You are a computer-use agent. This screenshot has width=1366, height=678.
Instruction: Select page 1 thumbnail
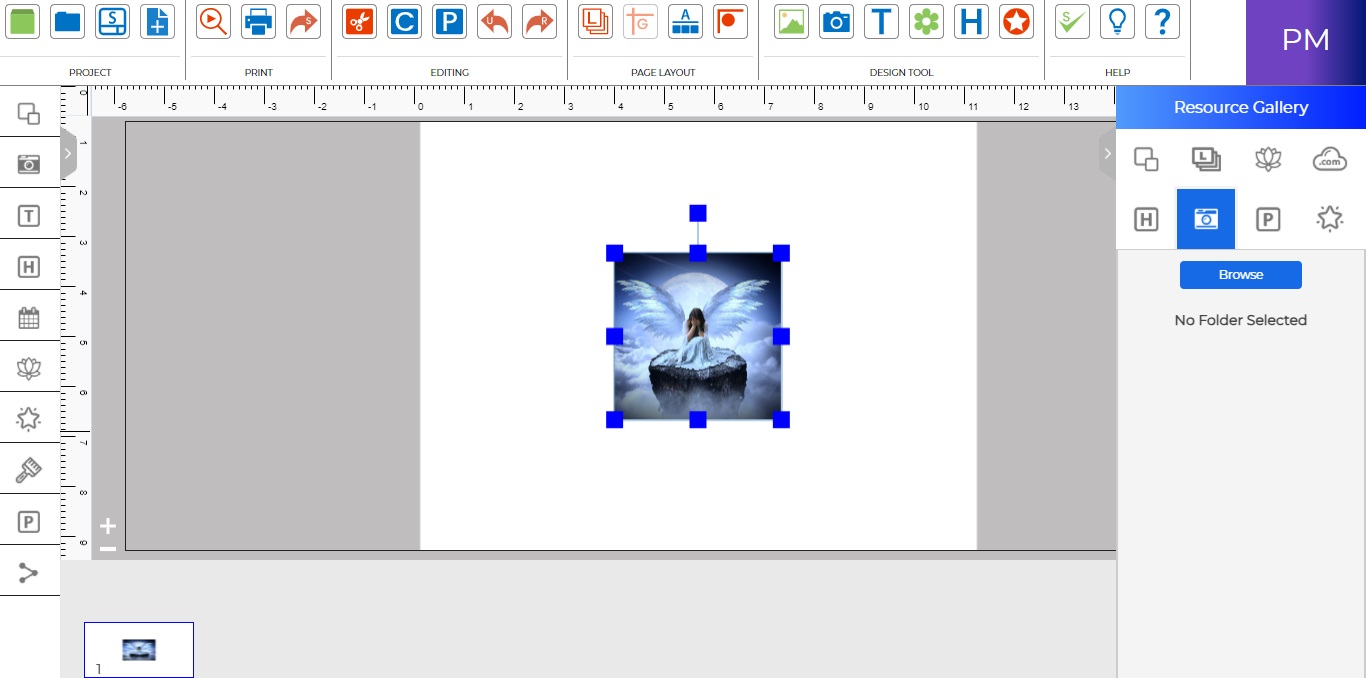(139, 650)
